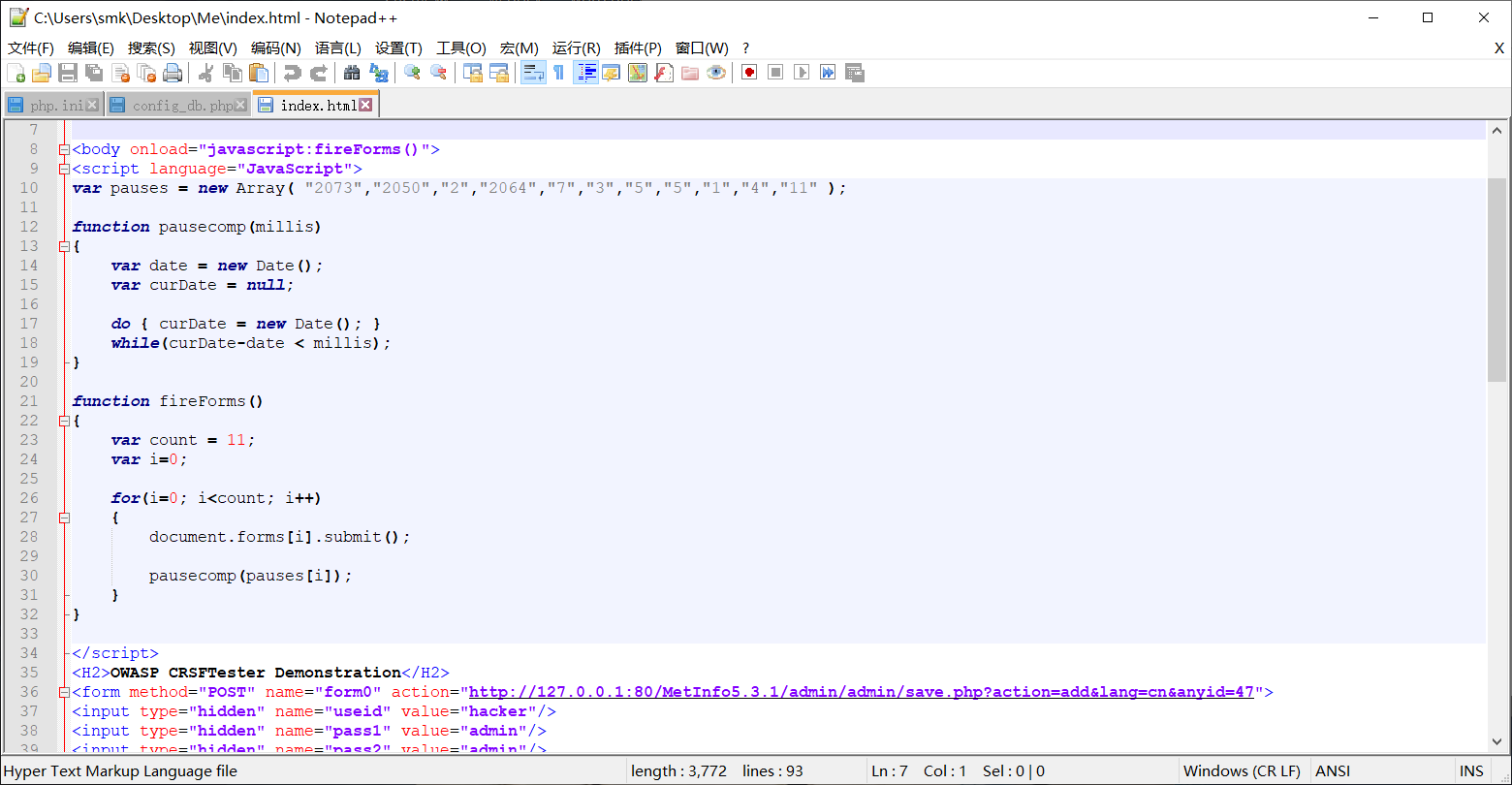1512x785 pixels.
Task: Toggle word wrap in the toolbar
Action: pos(533,73)
